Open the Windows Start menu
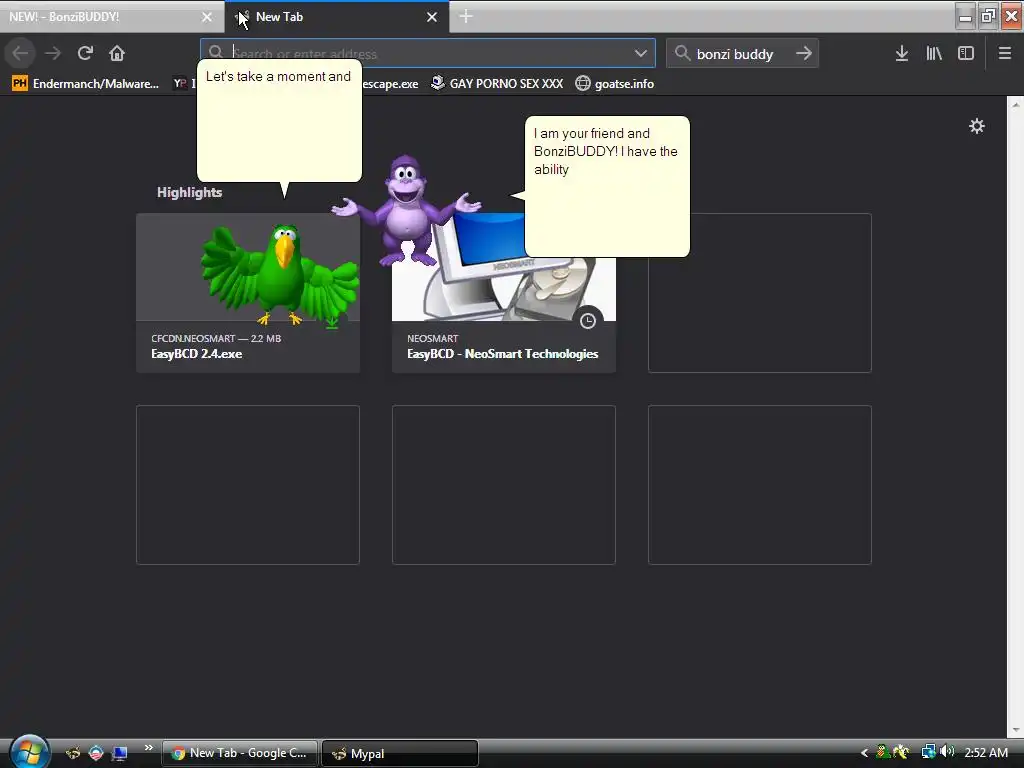Screen dimensions: 1024x768 point(29,751)
